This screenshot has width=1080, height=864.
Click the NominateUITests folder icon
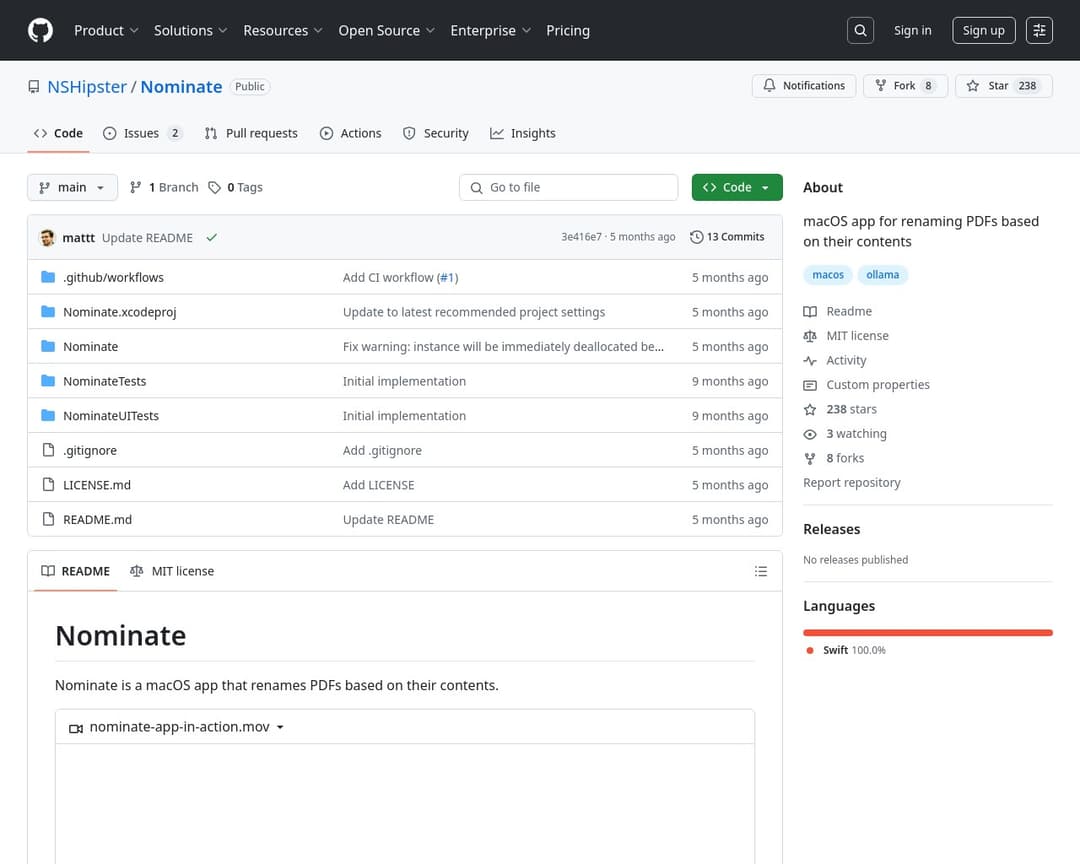[x=48, y=415]
